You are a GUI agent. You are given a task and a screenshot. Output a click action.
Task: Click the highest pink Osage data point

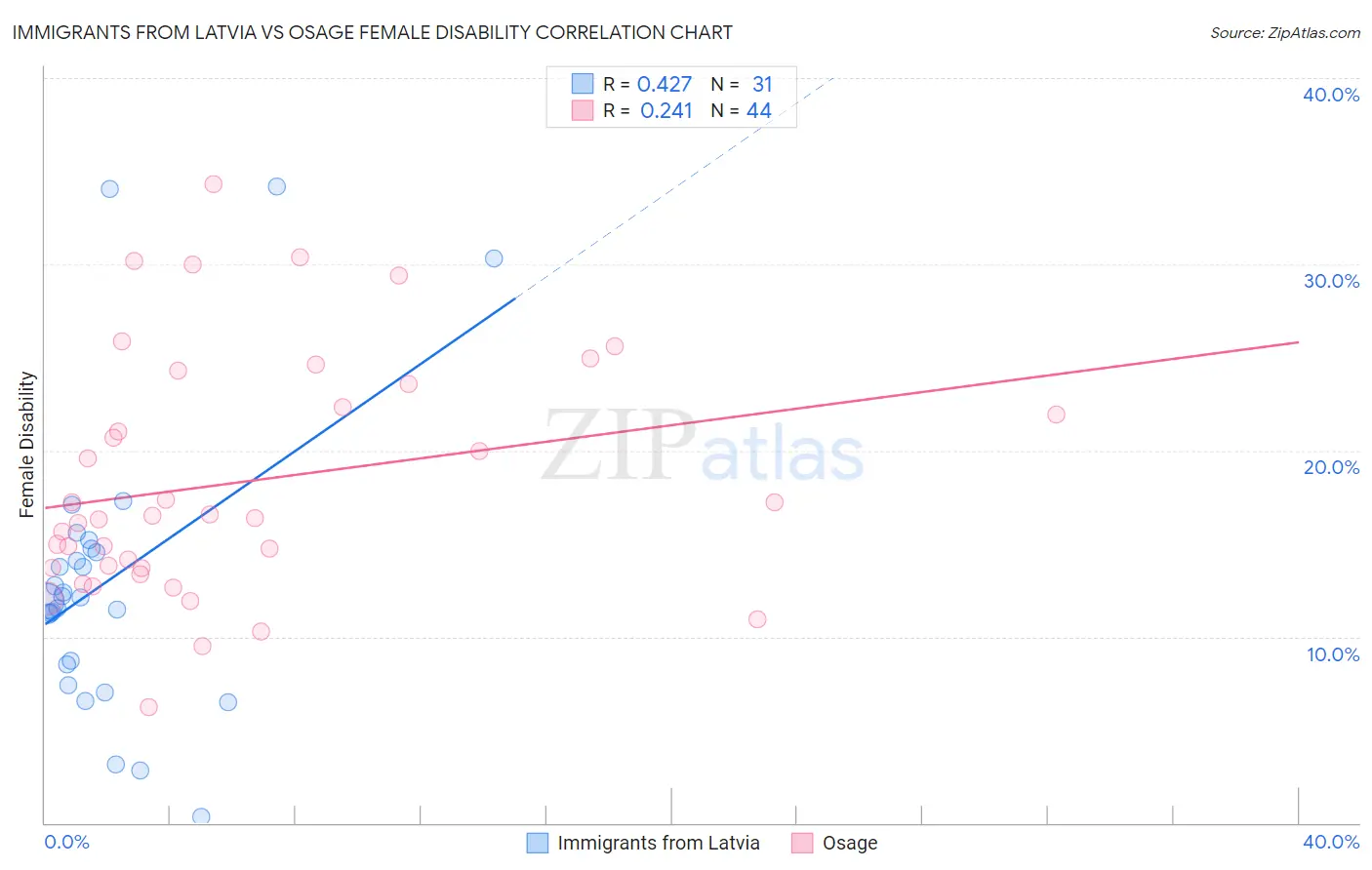click(x=214, y=184)
